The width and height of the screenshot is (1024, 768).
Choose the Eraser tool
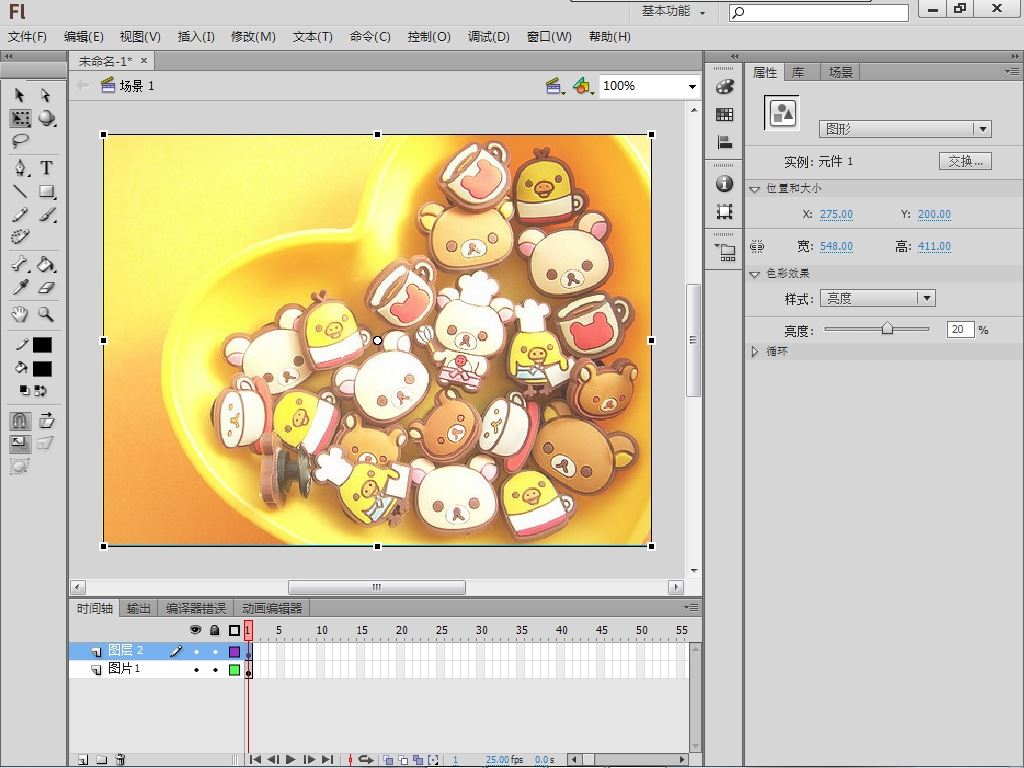46,288
